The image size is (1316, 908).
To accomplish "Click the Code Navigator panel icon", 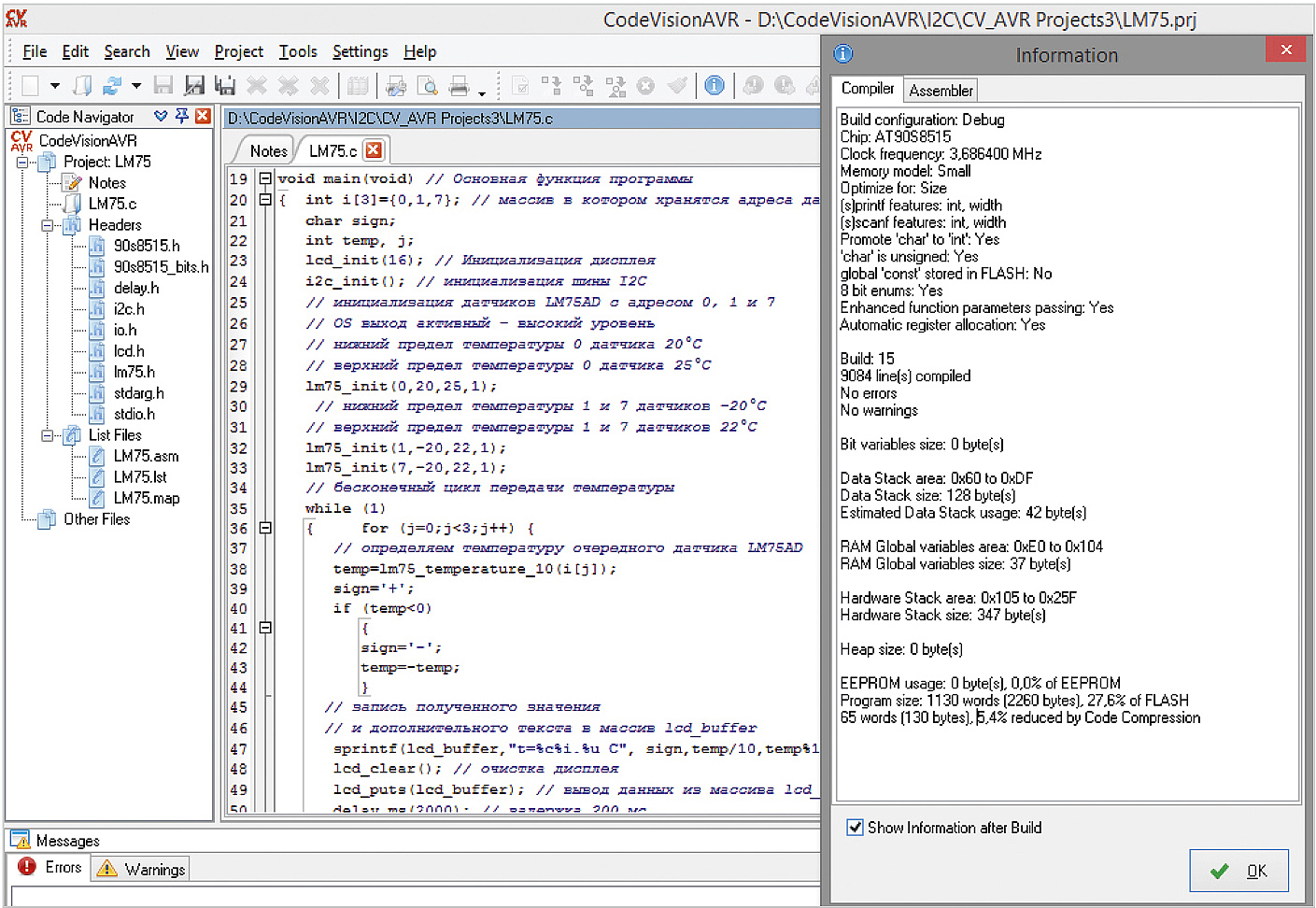I will (x=21, y=116).
